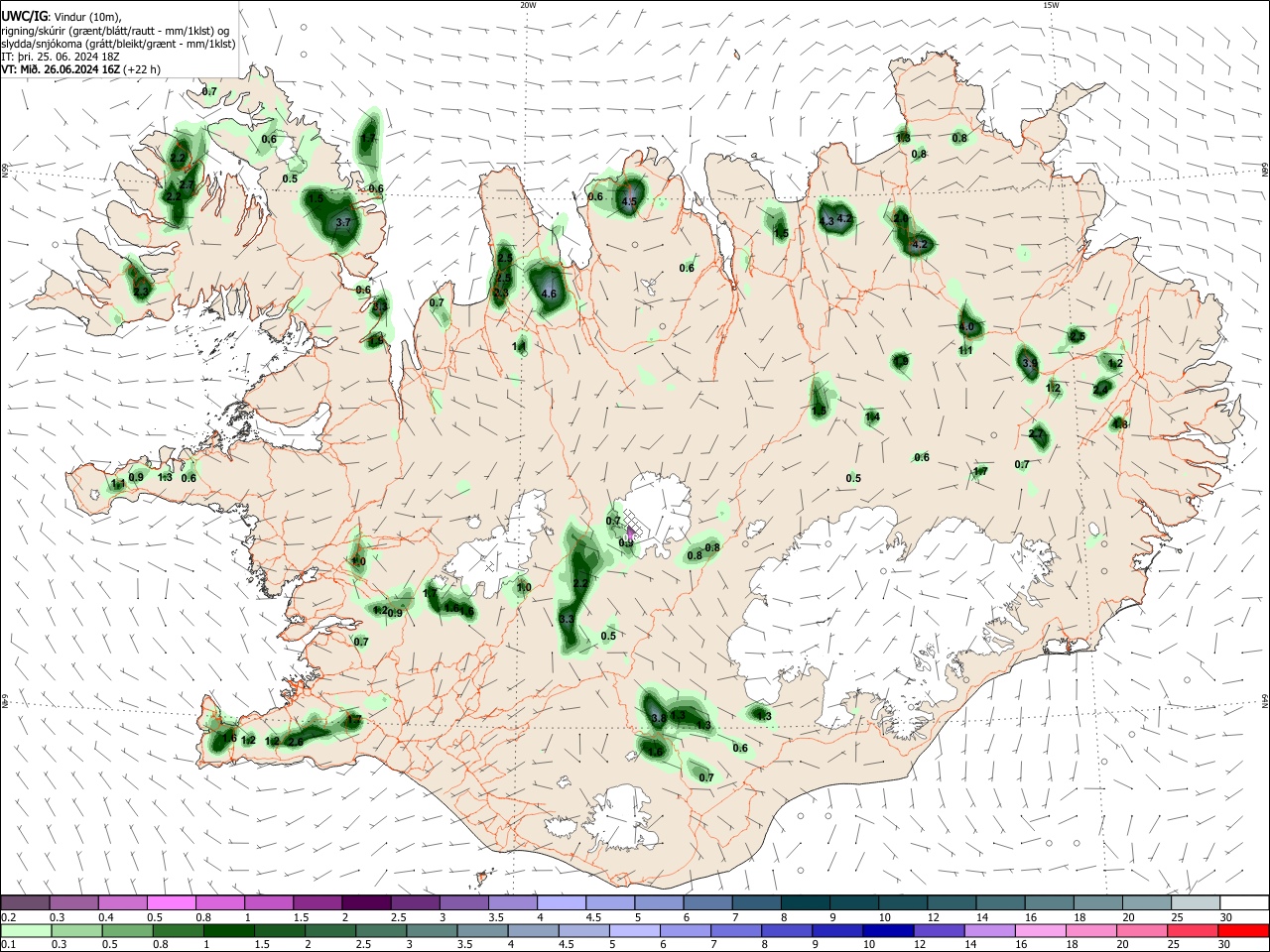Screen dimensions: 1270x952
Task: Click the '3.7' precipitation value in the Westfjords
Action: click(344, 223)
